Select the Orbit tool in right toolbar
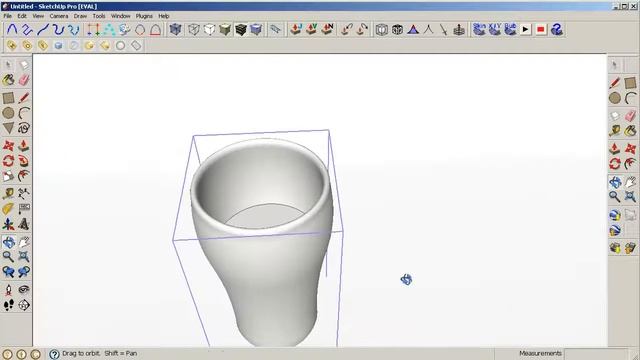Viewport: 640px width, 360px height. point(615,182)
